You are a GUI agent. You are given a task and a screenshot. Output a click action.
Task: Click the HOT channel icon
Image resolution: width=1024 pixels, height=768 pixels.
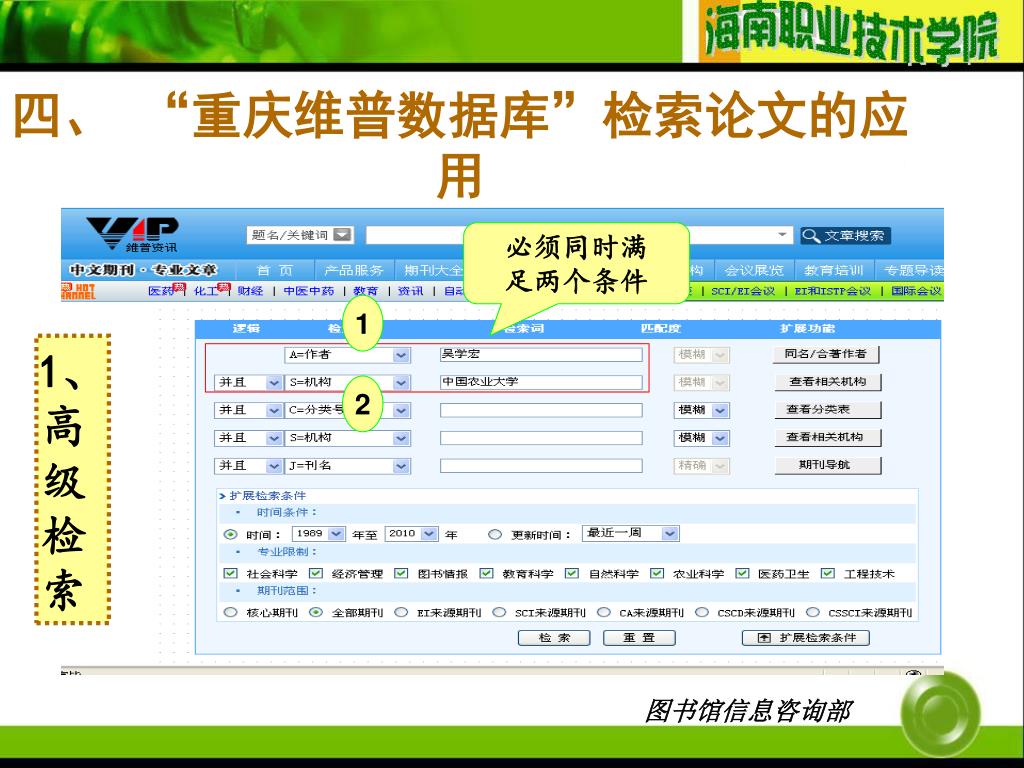click(78, 291)
